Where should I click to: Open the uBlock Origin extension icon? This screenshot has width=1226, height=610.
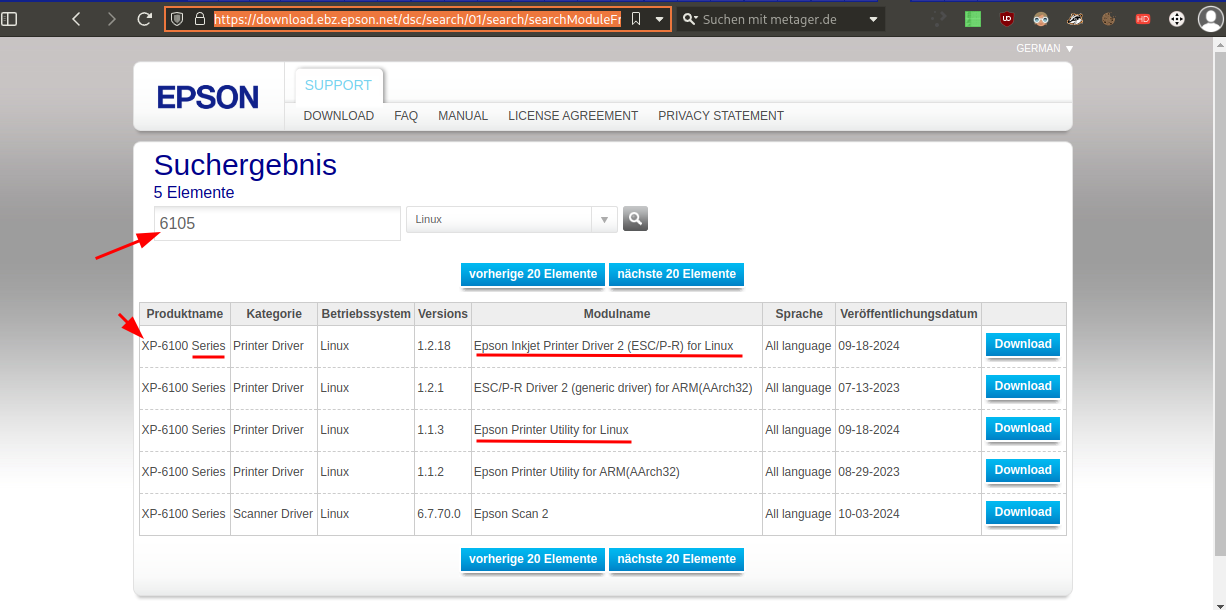(x=1007, y=19)
